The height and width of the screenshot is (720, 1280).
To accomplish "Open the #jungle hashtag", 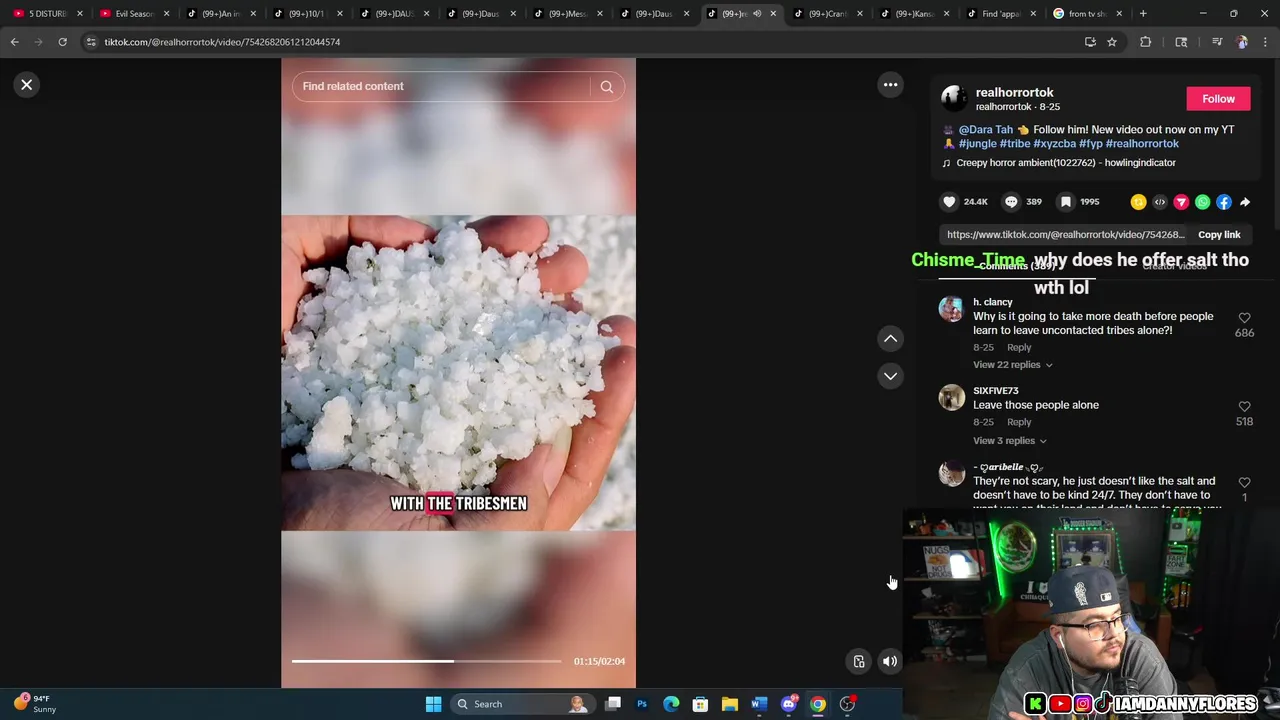I will 977,144.
